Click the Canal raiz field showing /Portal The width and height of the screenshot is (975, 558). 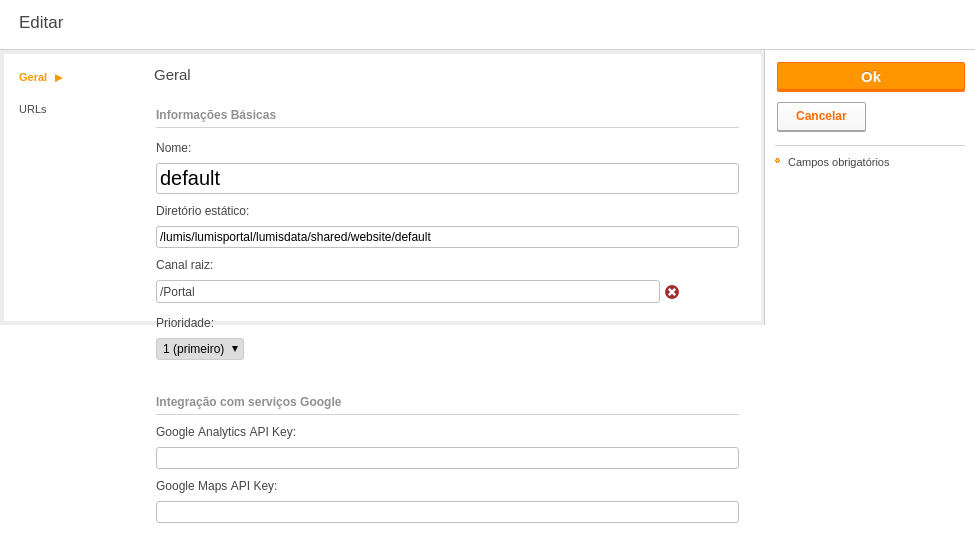coord(407,292)
